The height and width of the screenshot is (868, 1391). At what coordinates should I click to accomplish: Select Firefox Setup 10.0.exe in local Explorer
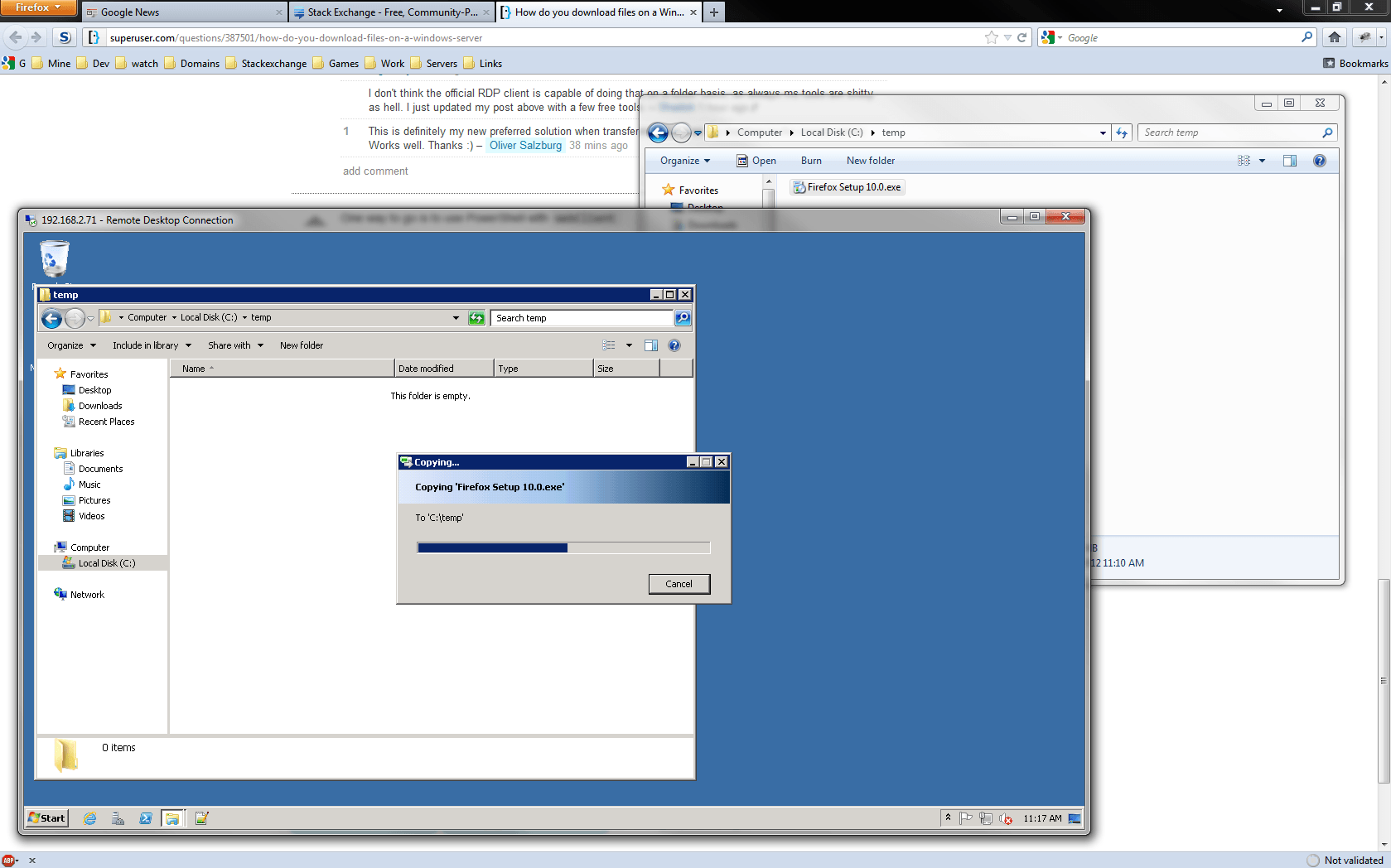847,187
